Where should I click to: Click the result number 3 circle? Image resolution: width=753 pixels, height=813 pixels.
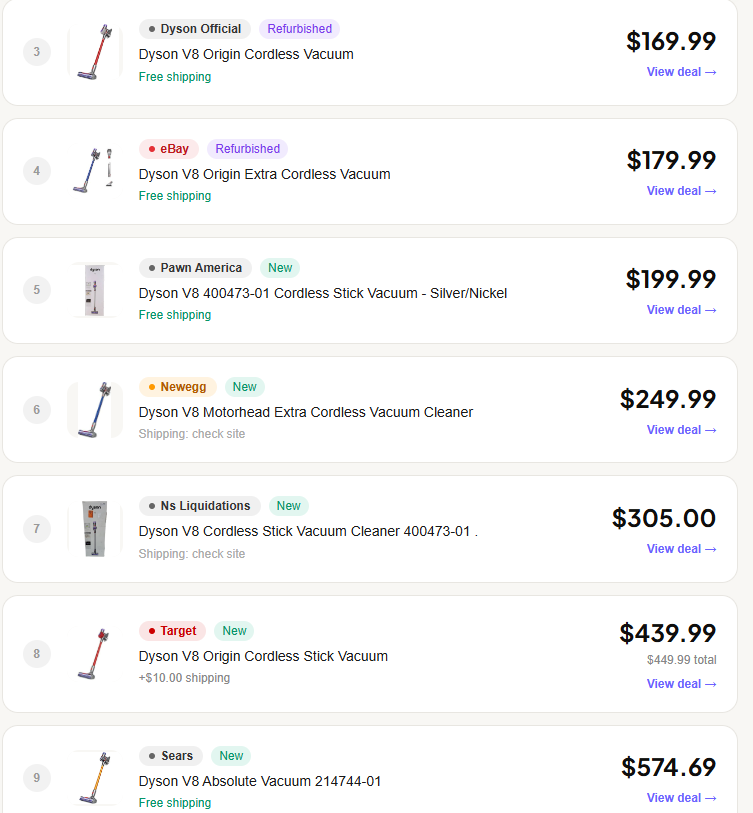tap(37, 52)
